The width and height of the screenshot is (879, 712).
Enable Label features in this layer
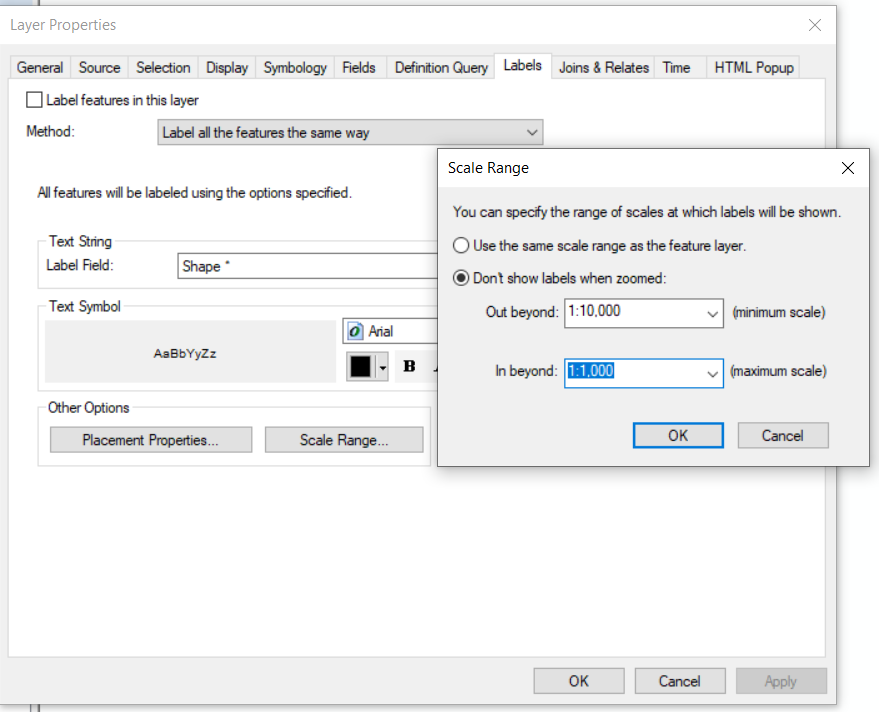[x=35, y=100]
